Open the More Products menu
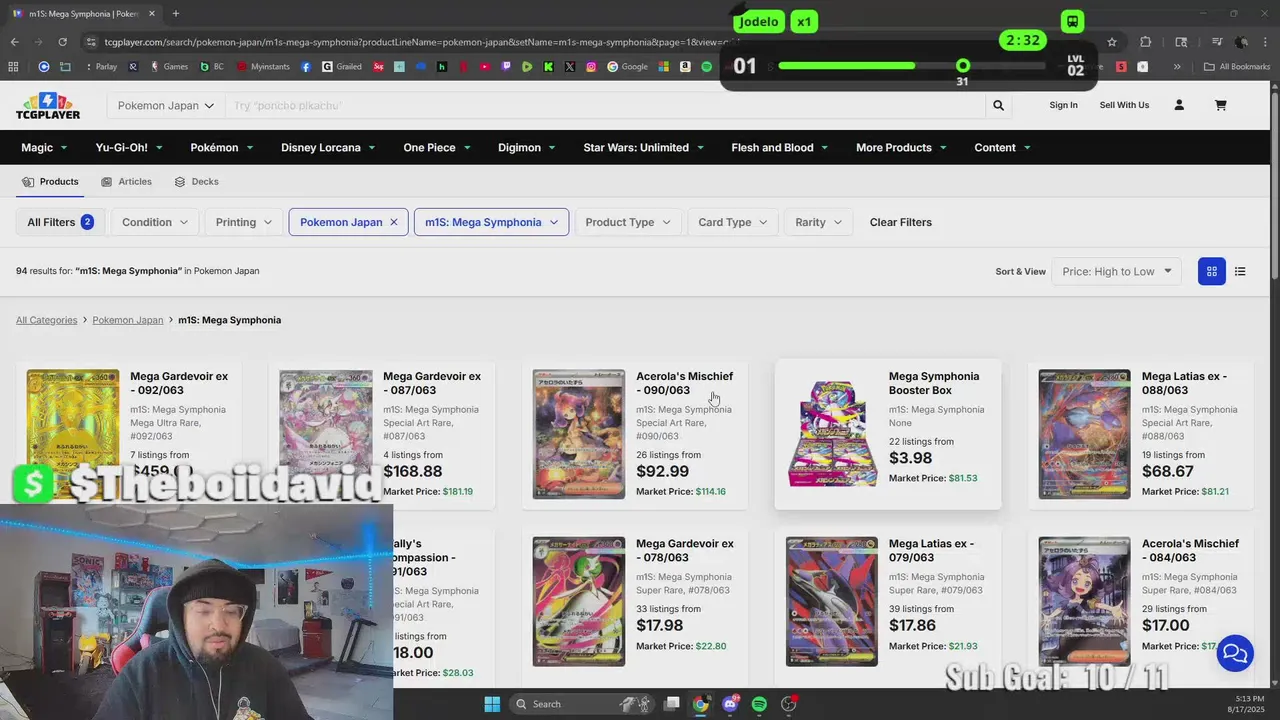The image size is (1280, 720). pyautogui.click(x=902, y=147)
